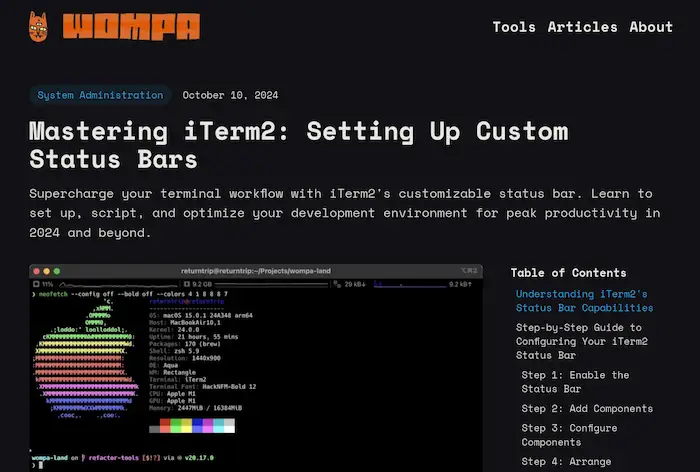Click the yellow dot in terminal screenshot
The height and width of the screenshot is (472, 700).
point(47,271)
